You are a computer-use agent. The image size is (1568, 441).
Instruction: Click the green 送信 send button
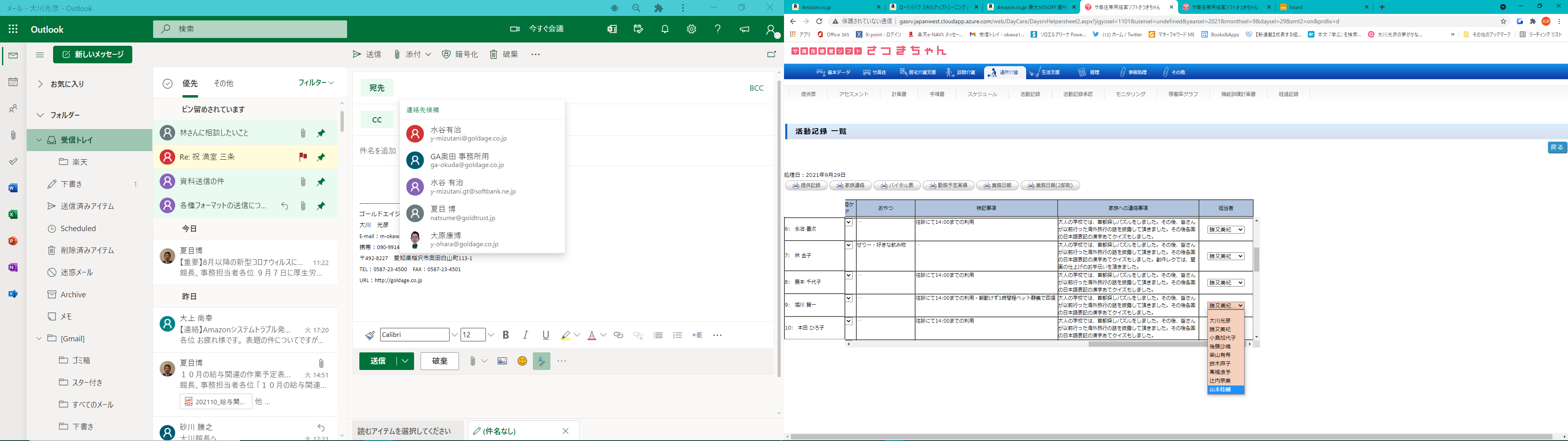click(x=377, y=361)
